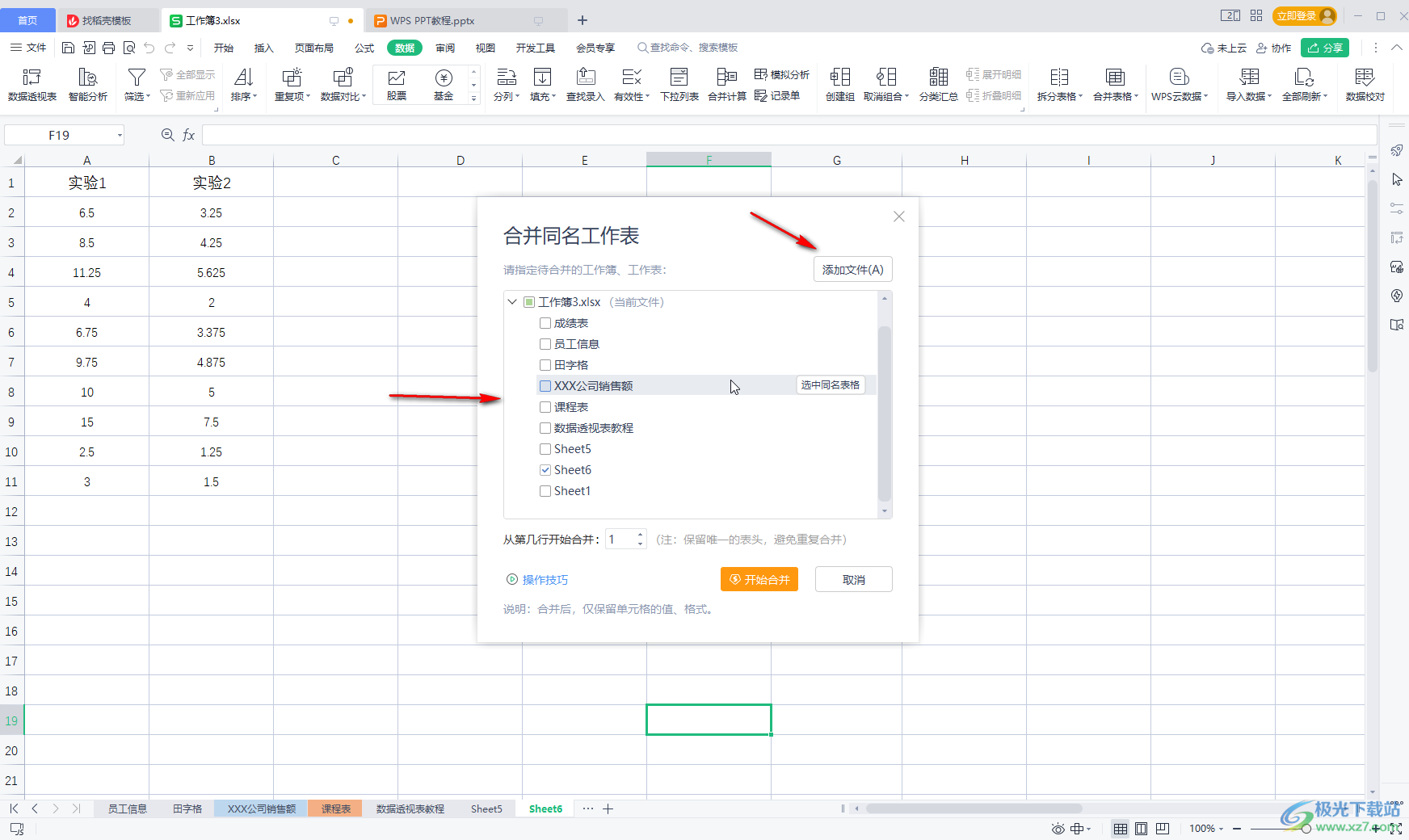The width and height of the screenshot is (1409, 840).
Task: Collapse the 工作簿3.xlsx tree node
Action: coord(512,302)
